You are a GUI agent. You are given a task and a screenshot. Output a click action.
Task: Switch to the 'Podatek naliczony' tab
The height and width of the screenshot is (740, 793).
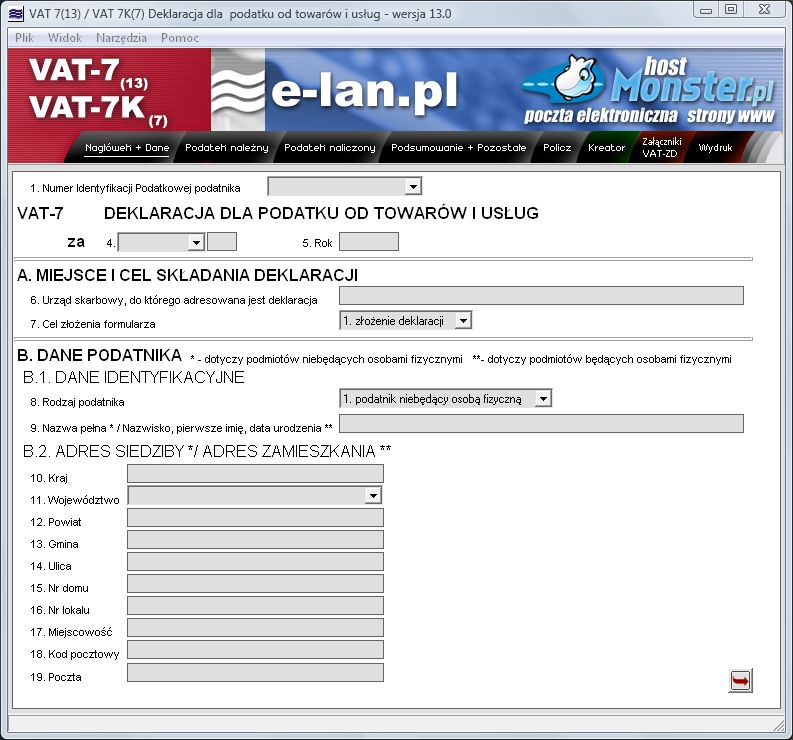tap(330, 148)
